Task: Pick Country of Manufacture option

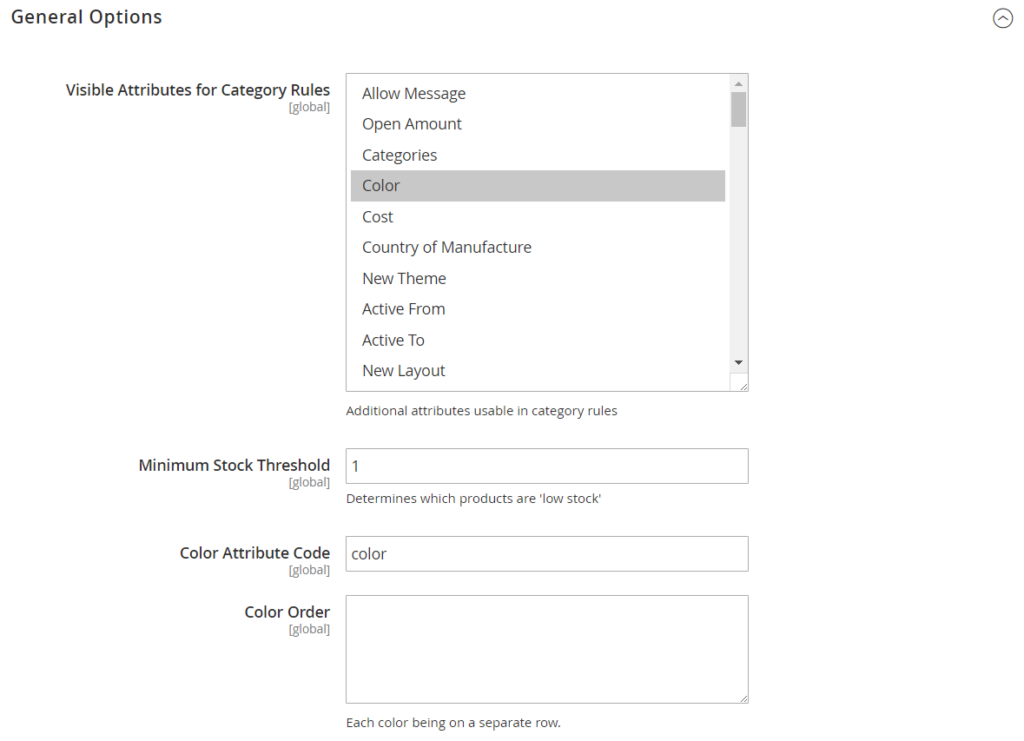Action: (447, 247)
